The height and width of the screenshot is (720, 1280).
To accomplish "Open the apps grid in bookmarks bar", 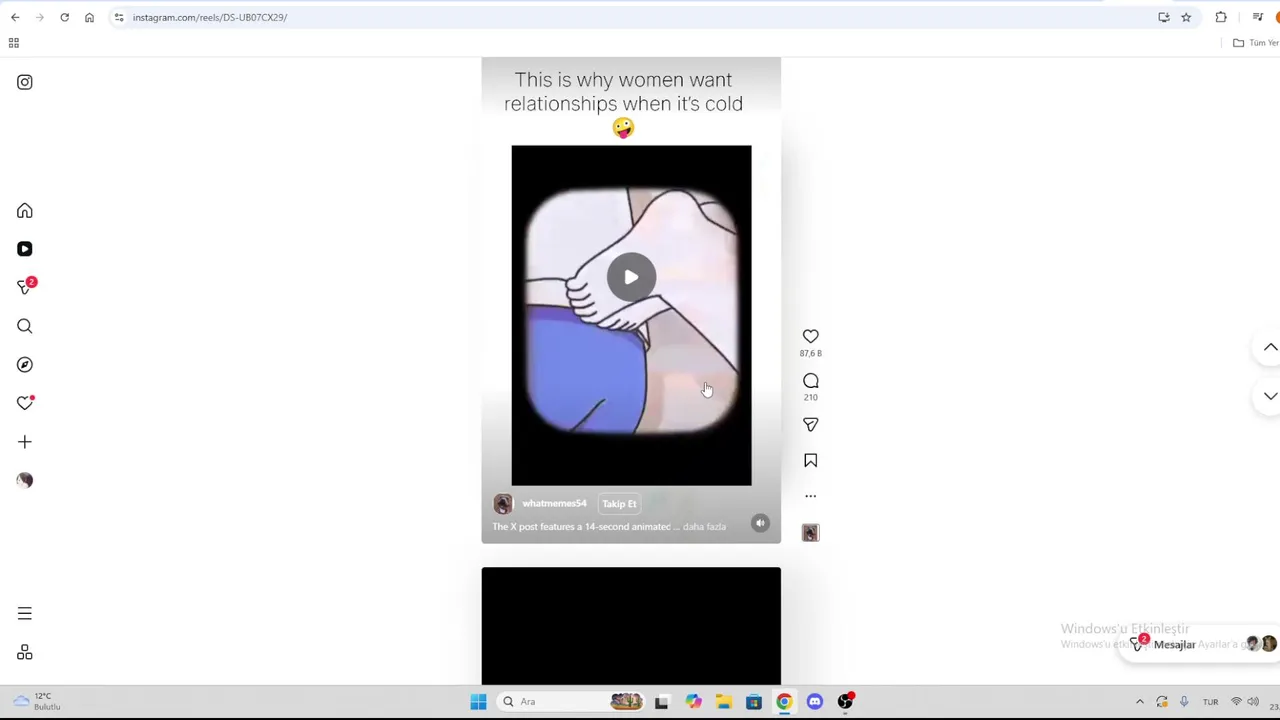I will coord(14,43).
